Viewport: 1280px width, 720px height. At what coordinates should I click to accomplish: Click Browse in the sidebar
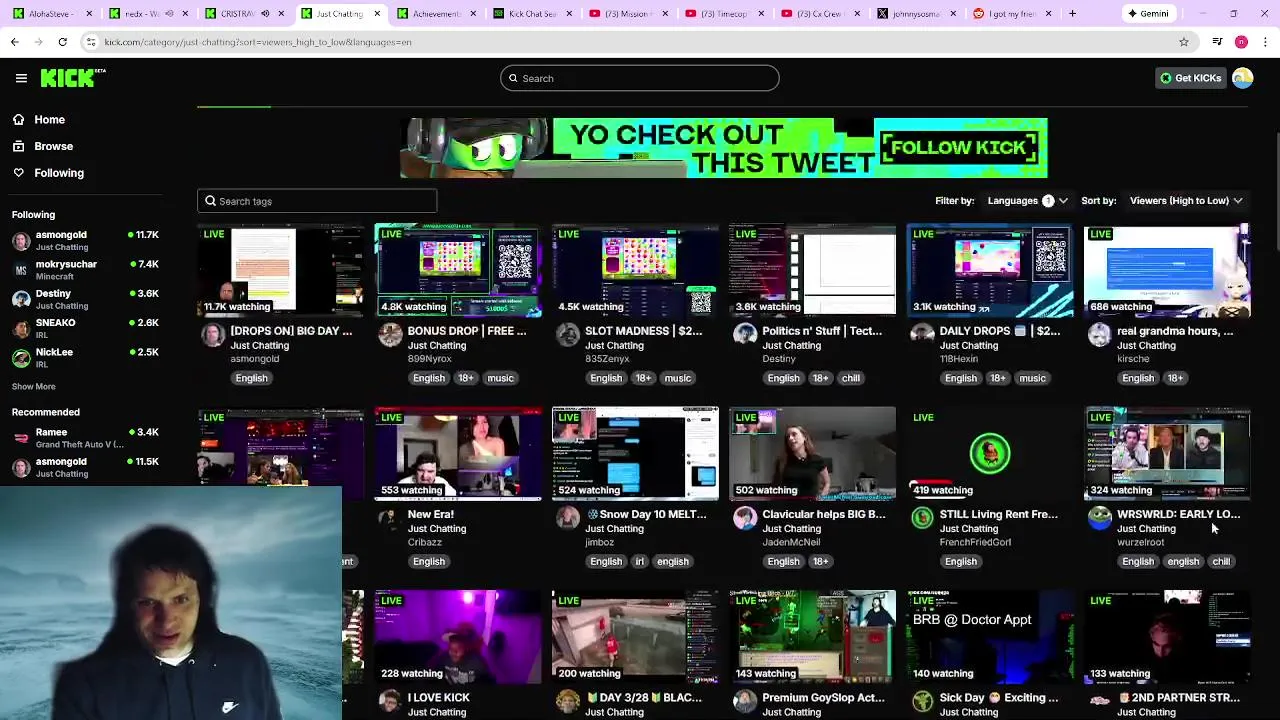coord(53,146)
